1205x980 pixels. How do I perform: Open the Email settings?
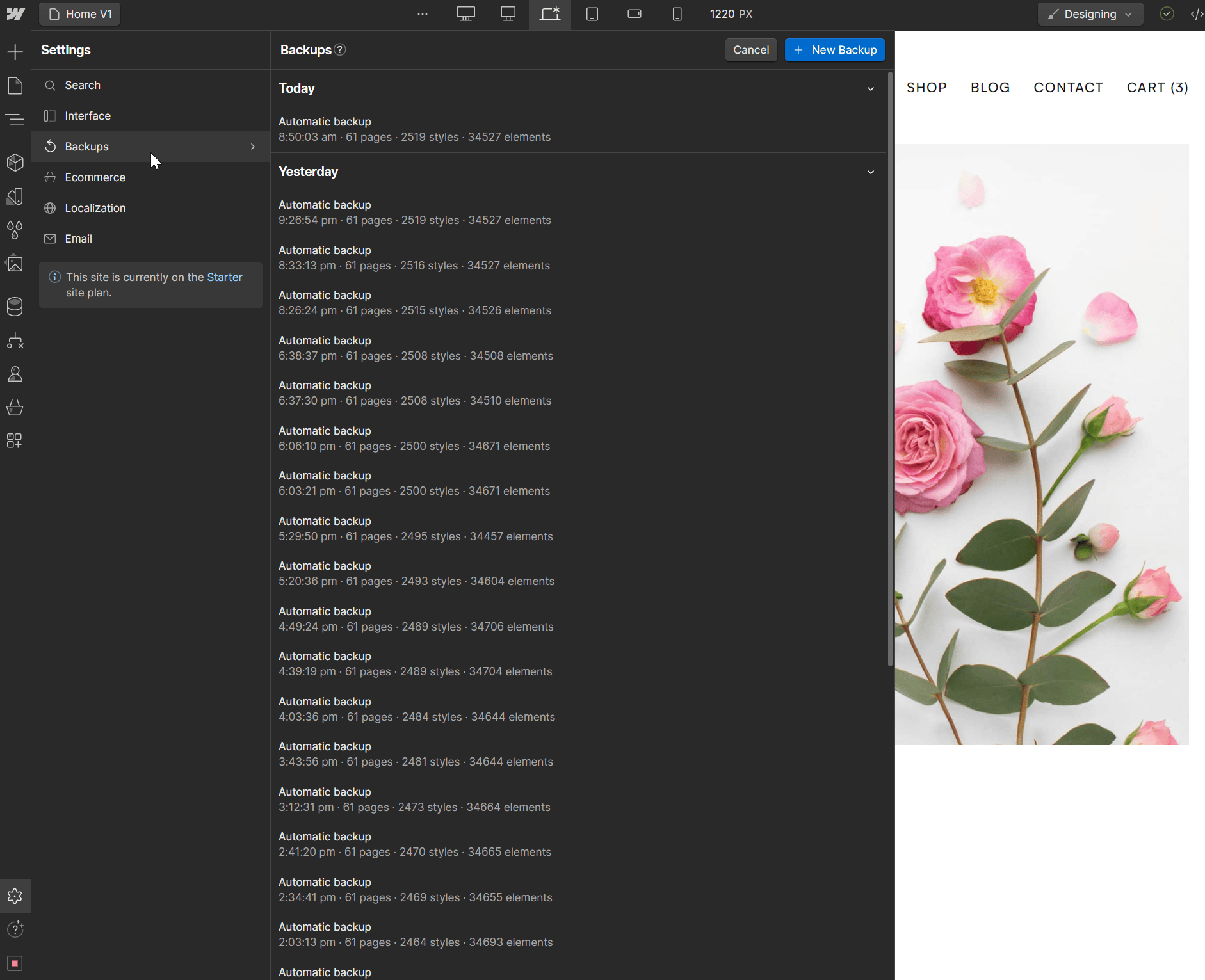[151, 239]
